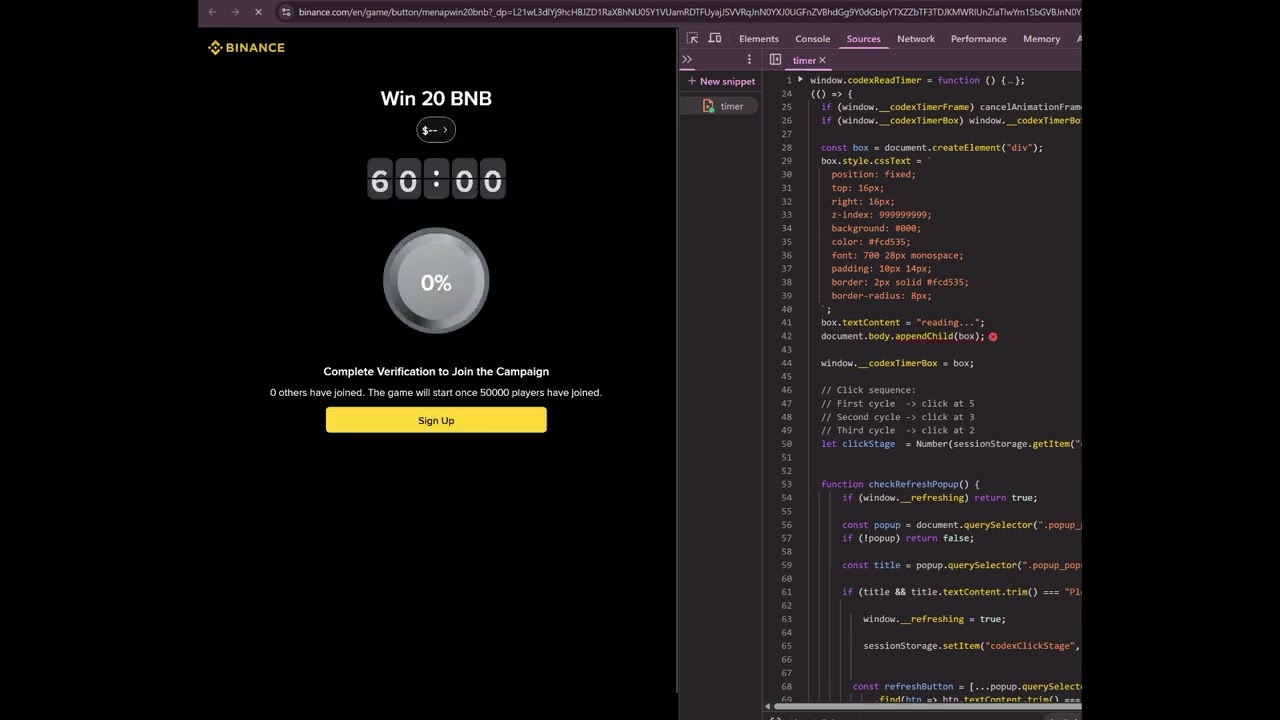Click the 60:00 countdown timer
1280x720 pixels.
[x=436, y=180]
